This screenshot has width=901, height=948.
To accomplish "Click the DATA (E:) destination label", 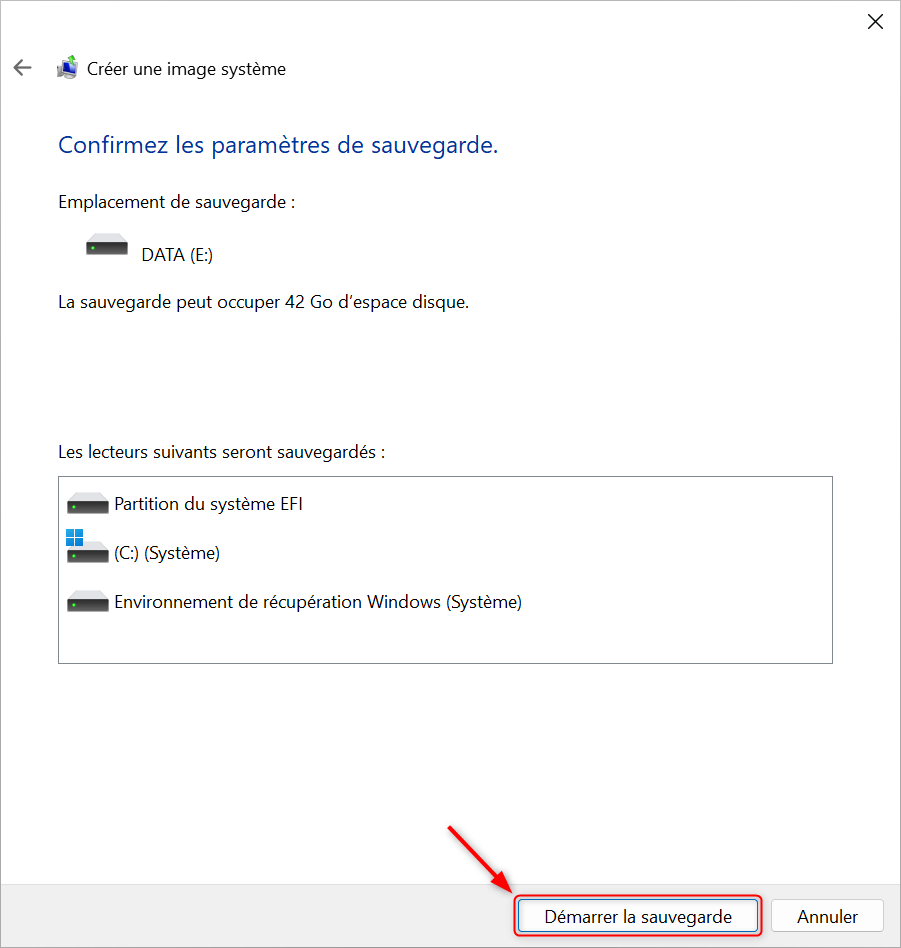I will coord(177,255).
